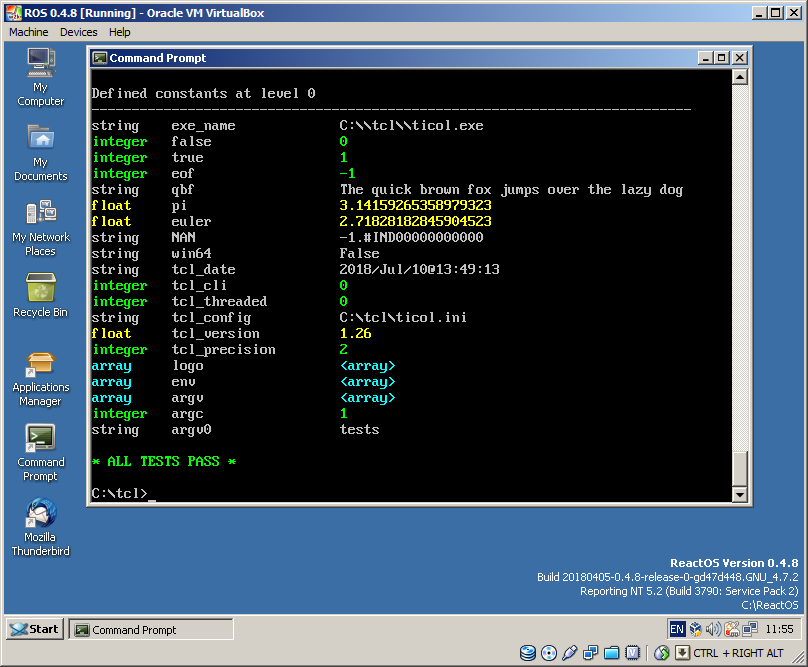Screen dimensions: 808x667
Task: Open the volume speaker tray icon
Action: [x=714, y=629]
